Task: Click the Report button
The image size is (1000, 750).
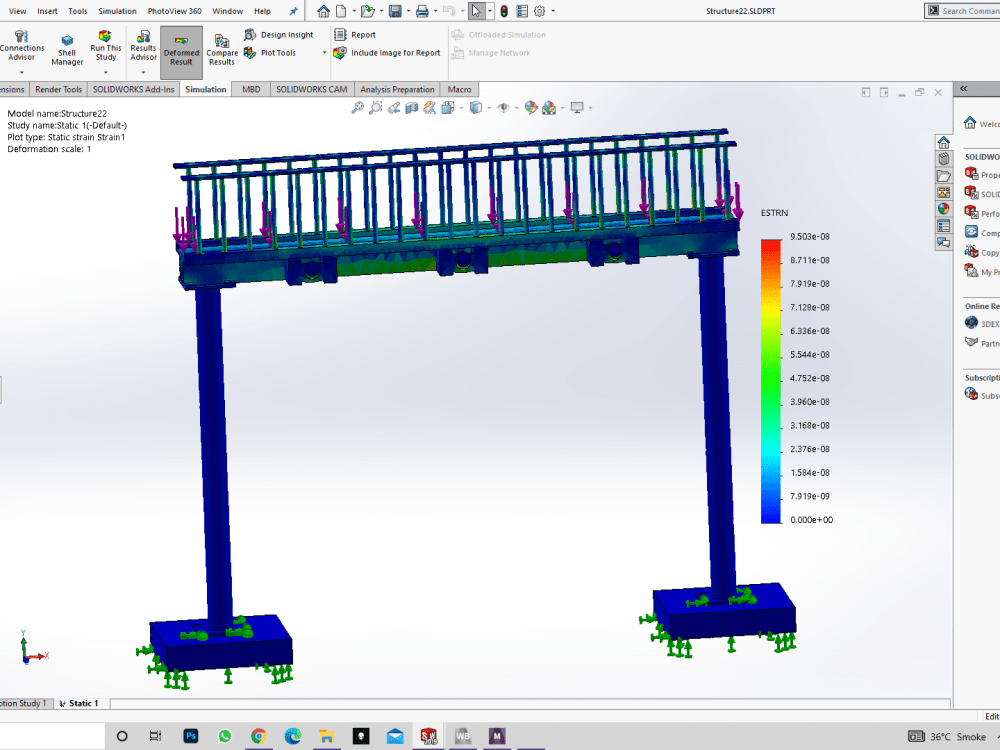Action: (x=360, y=33)
